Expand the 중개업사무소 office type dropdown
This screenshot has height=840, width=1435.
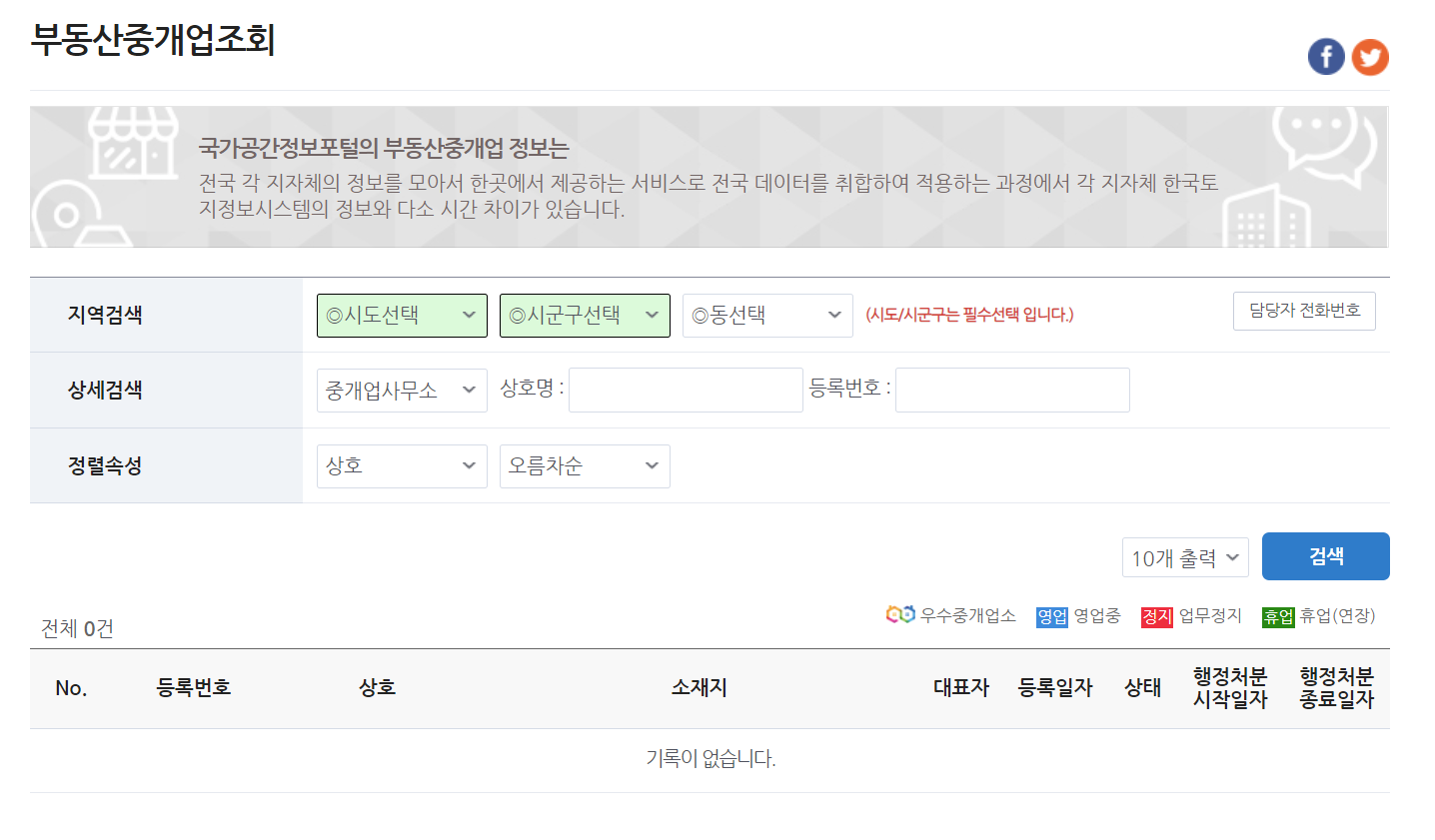402,391
